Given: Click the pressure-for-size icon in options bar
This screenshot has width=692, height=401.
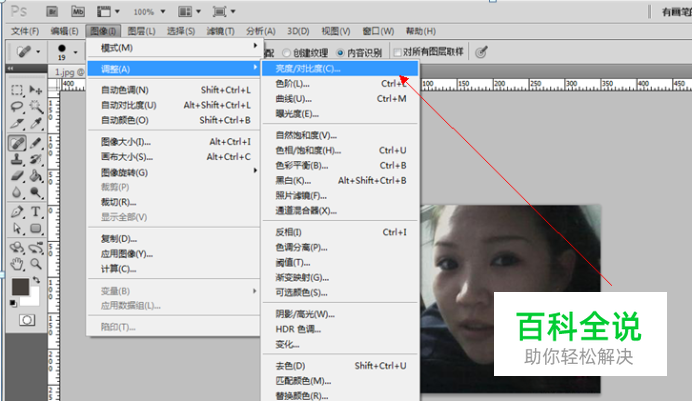Looking at the screenshot, I should pyautogui.click(x=481, y=52).
